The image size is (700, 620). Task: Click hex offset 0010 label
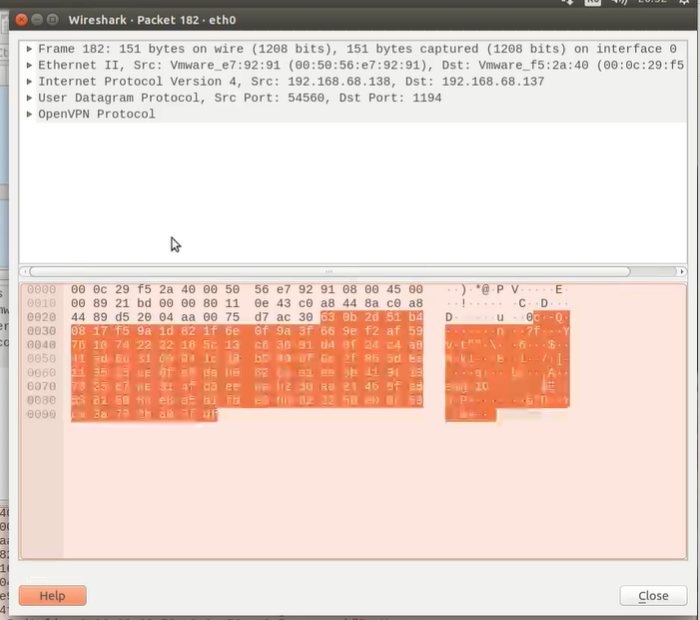click(42, 304)
